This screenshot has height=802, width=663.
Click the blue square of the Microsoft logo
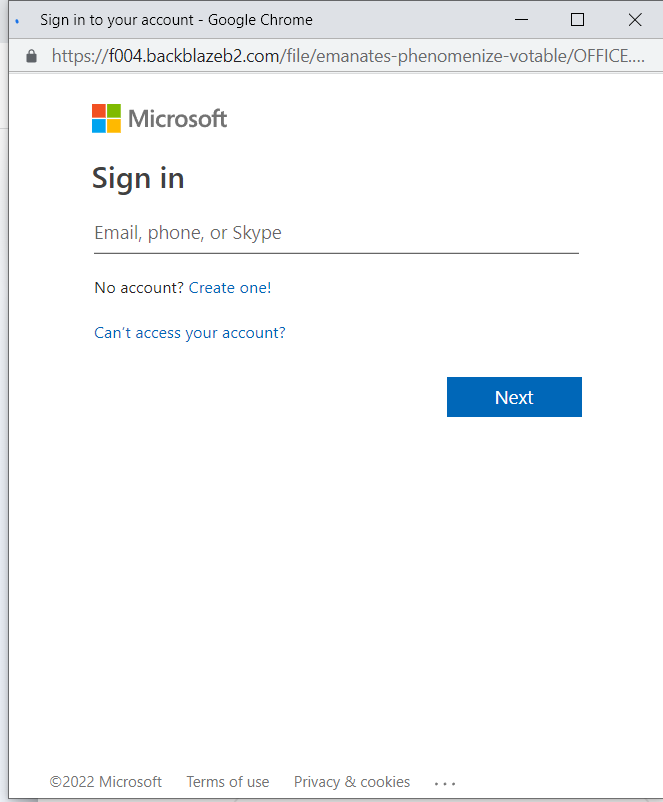point(99,126)
